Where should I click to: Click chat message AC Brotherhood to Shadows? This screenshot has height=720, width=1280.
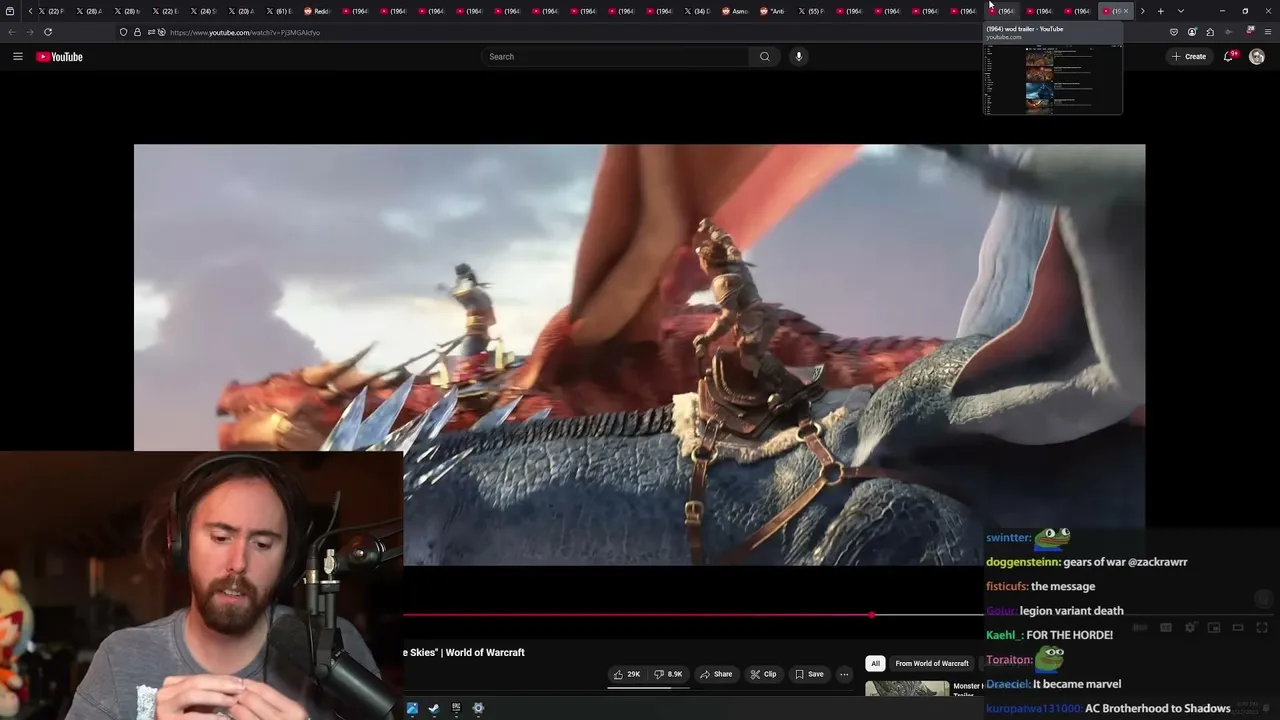tap(1158, 709)
